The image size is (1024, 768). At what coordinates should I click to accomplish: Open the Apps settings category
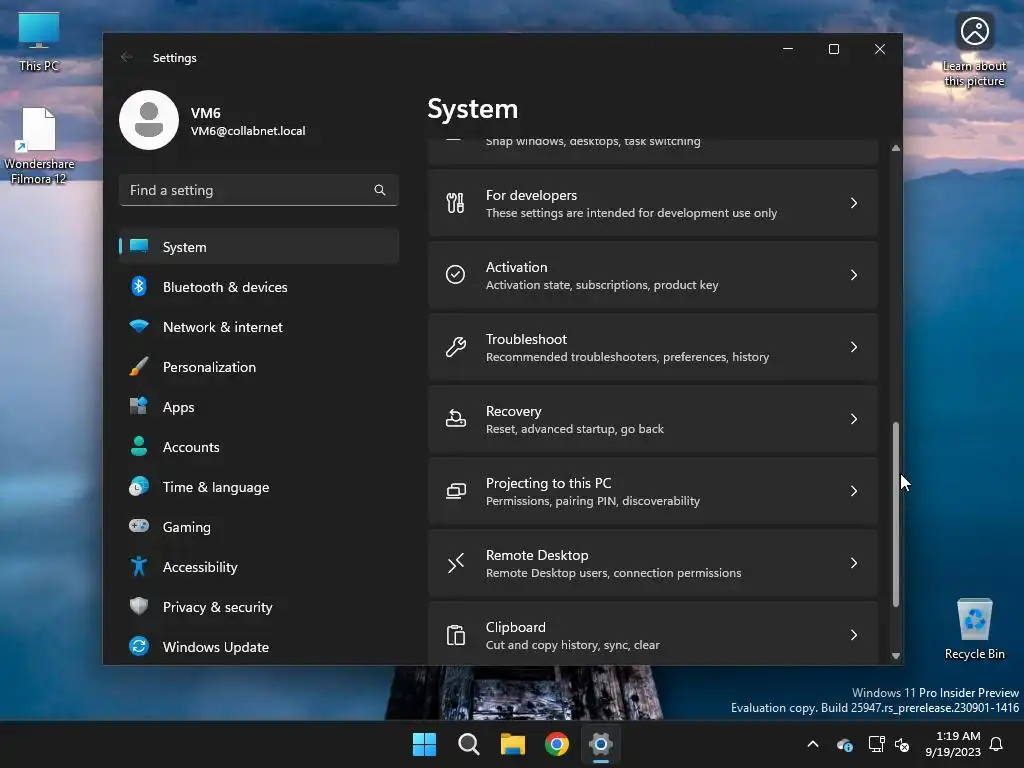click(x=259, y=407)
